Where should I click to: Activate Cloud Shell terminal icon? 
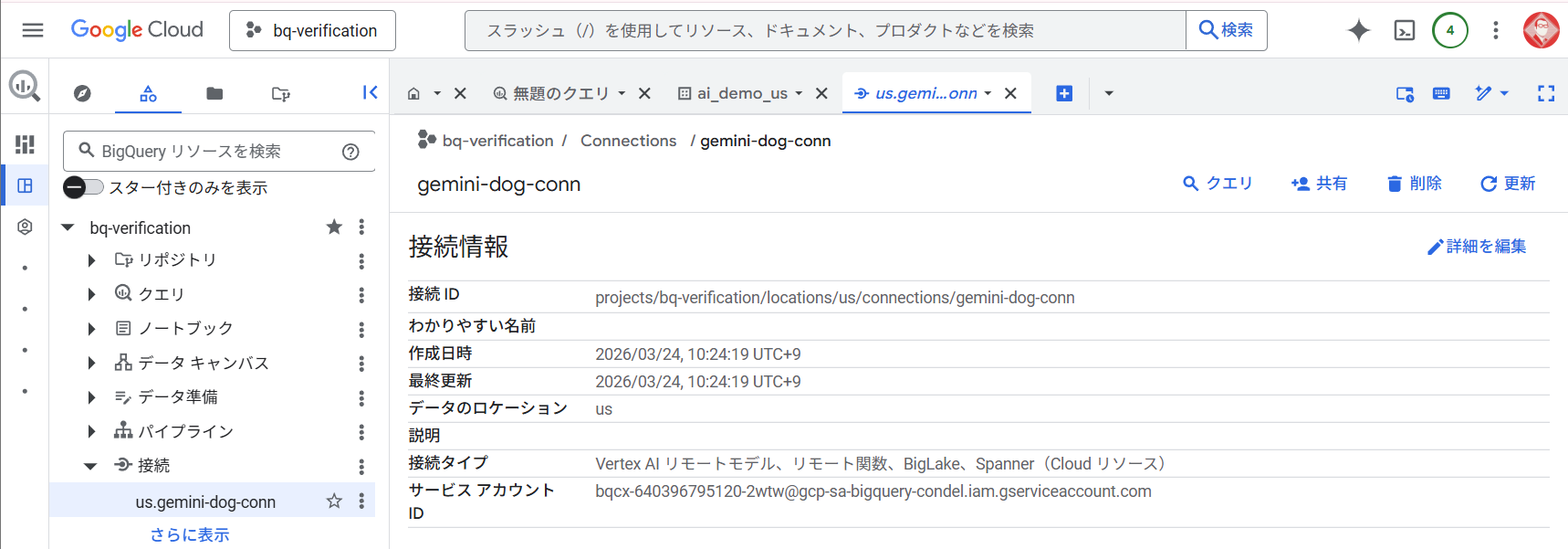tap(1405, 30)
